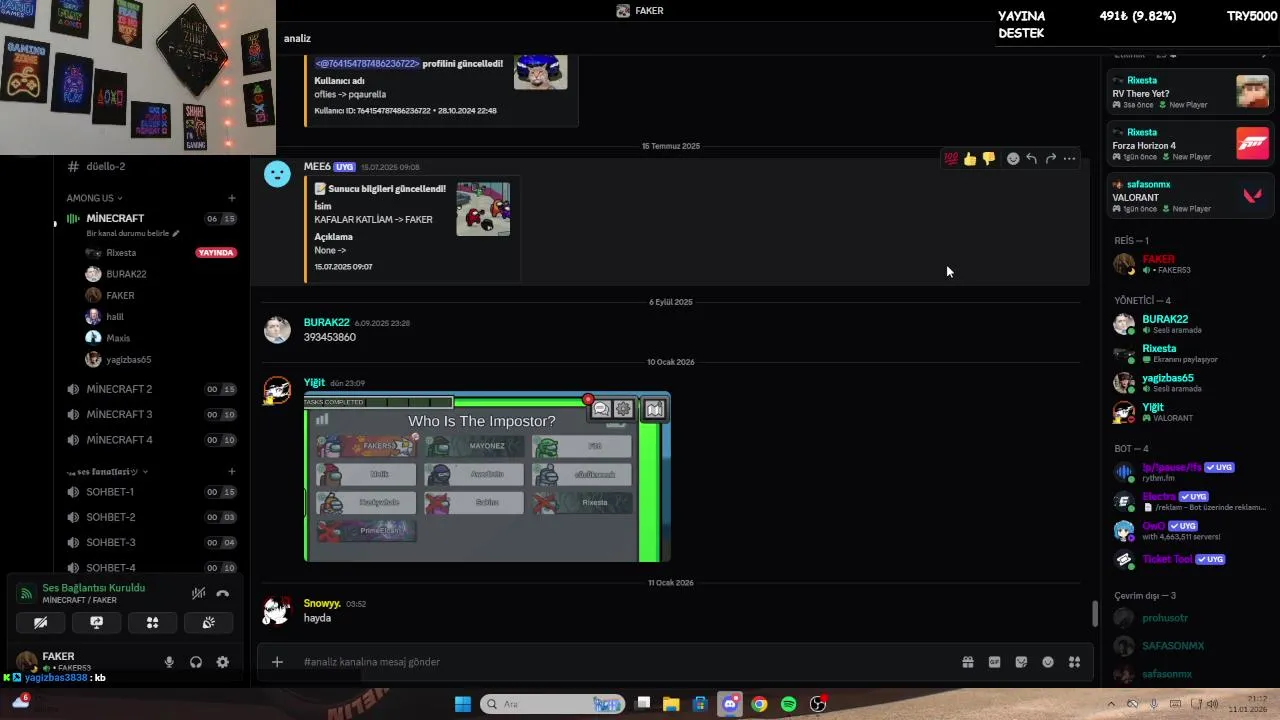
Task: Join the MİNECRAFT 3 voice channel
Action: coord(150,414)
